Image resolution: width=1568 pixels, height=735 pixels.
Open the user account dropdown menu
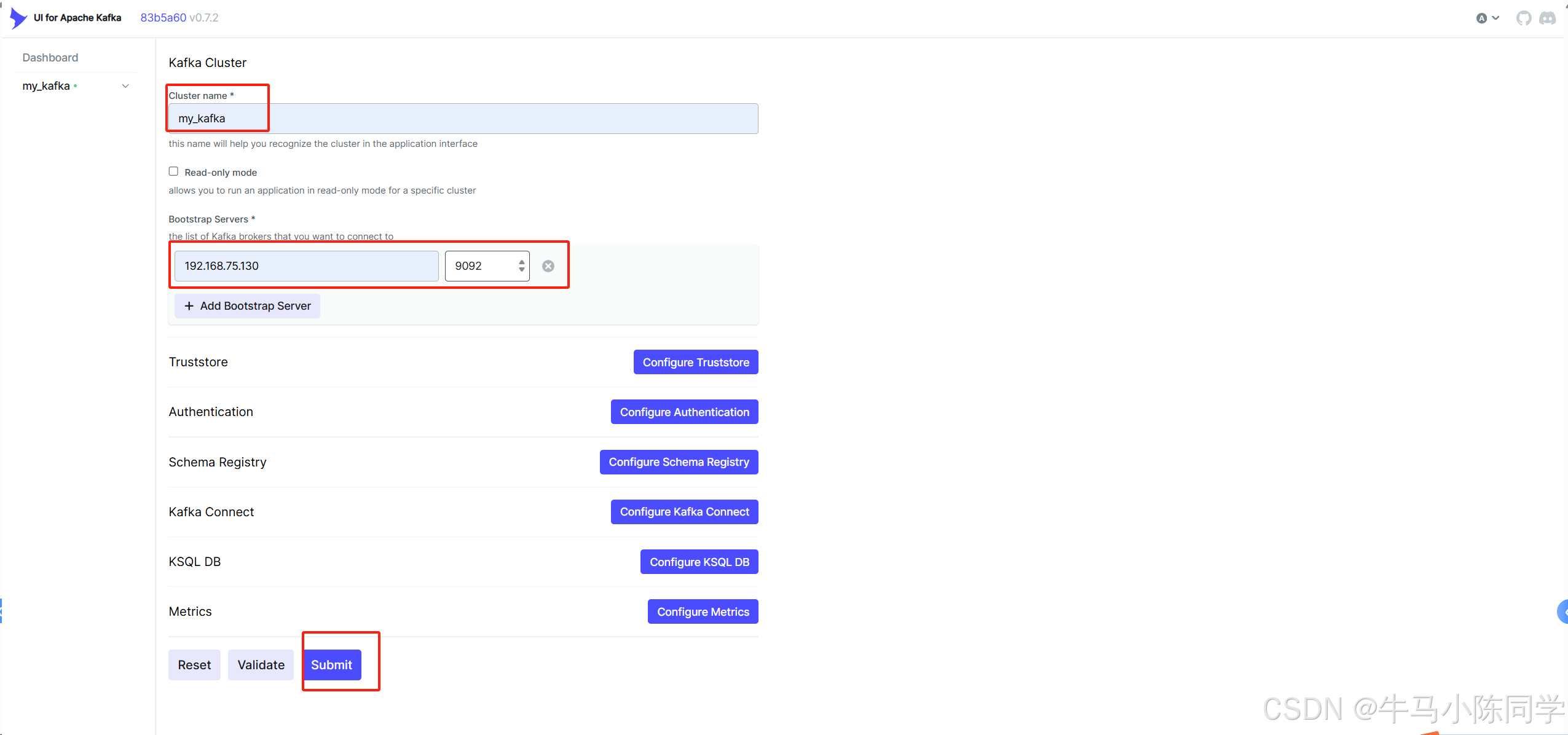coord(1488,18)
